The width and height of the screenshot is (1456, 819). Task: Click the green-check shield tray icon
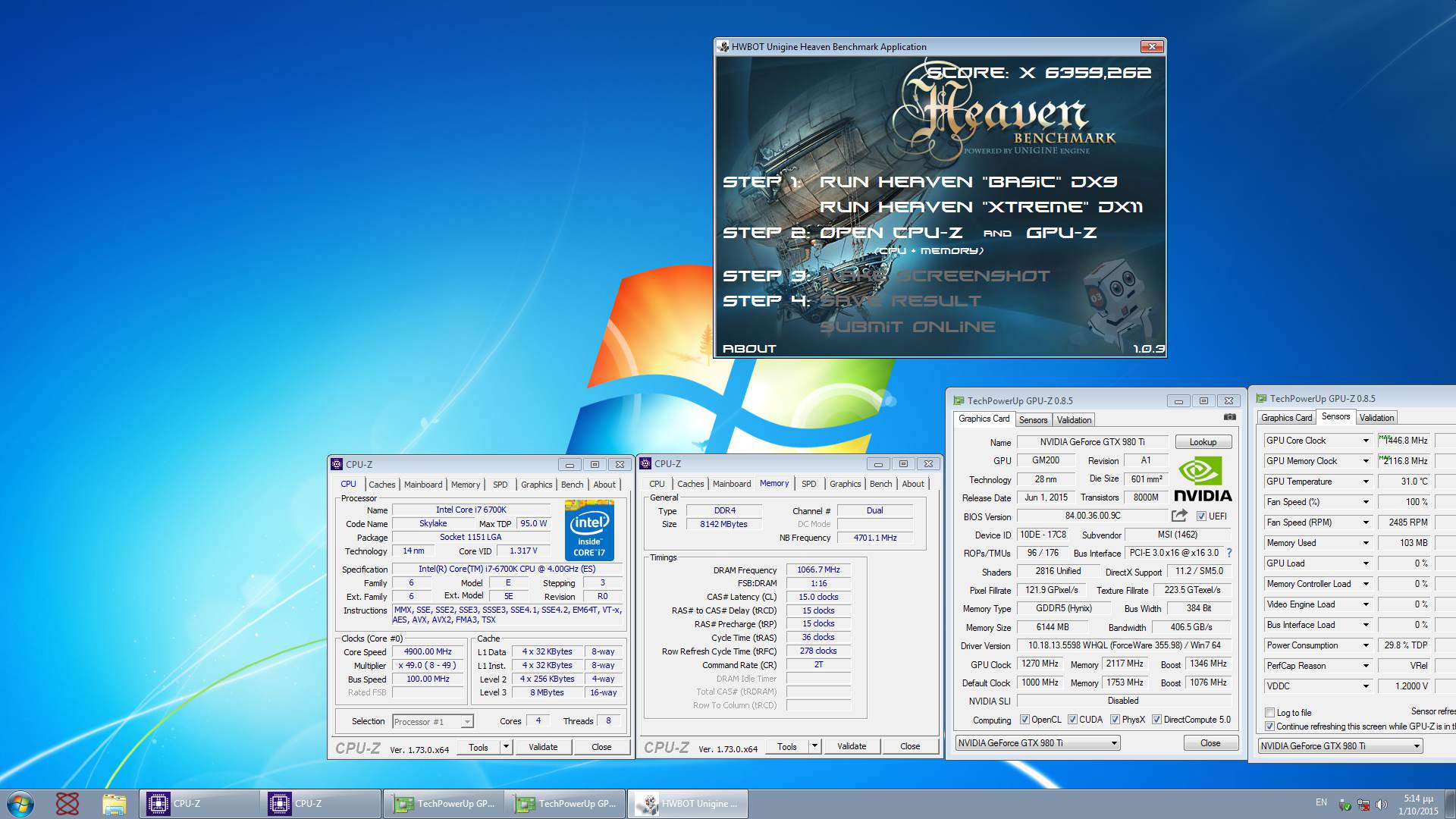click(x=1345, y=805)
